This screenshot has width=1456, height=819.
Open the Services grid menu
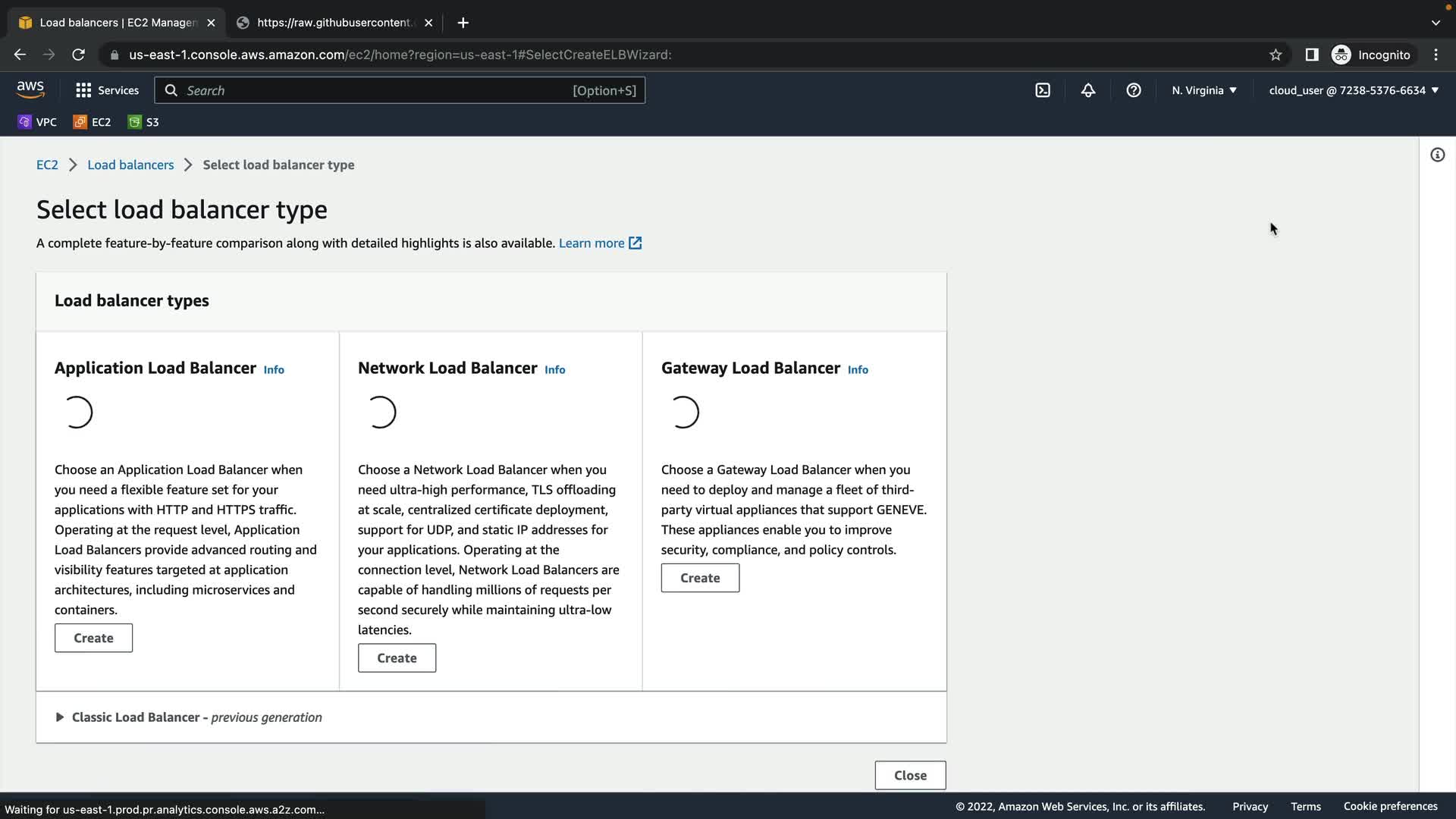(107, 90)
